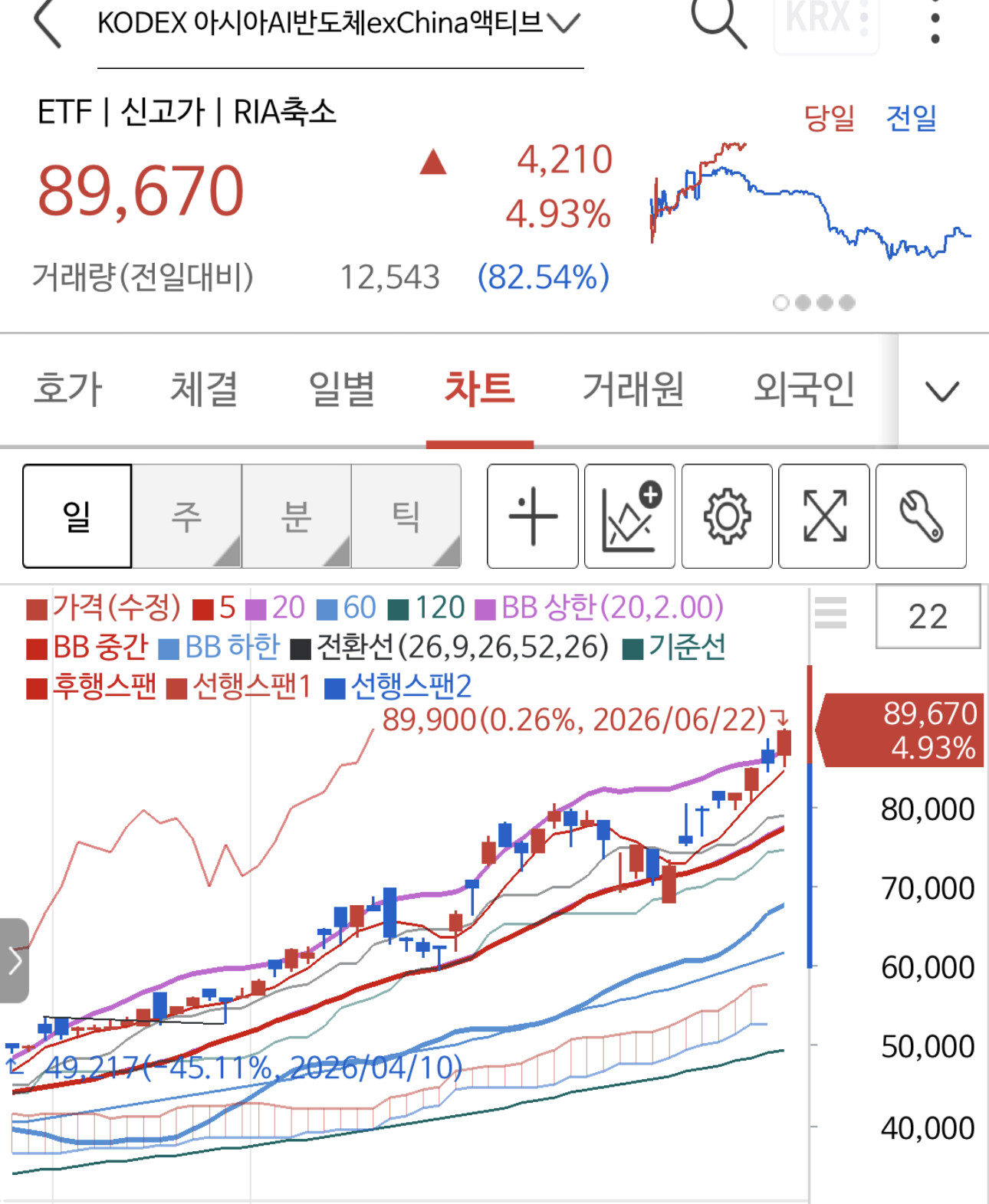Select weekly (주) chart period

(187, 516)
